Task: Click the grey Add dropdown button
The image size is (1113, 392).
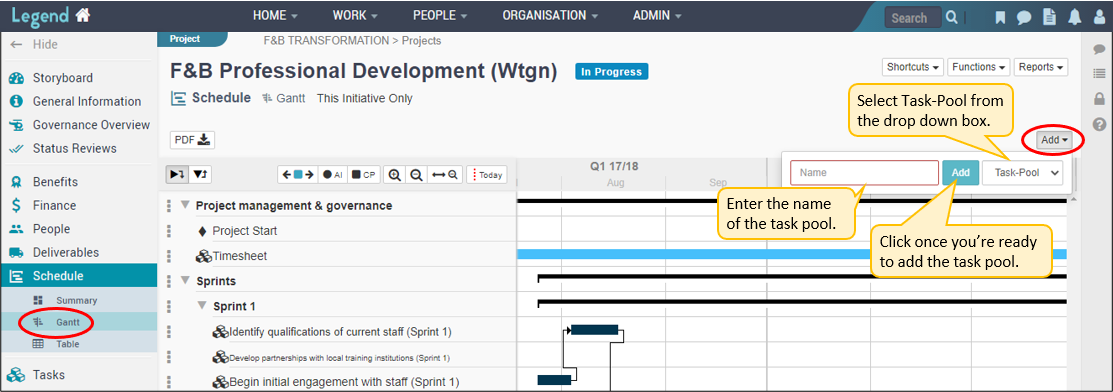Action: click(x=1054, y=141)
